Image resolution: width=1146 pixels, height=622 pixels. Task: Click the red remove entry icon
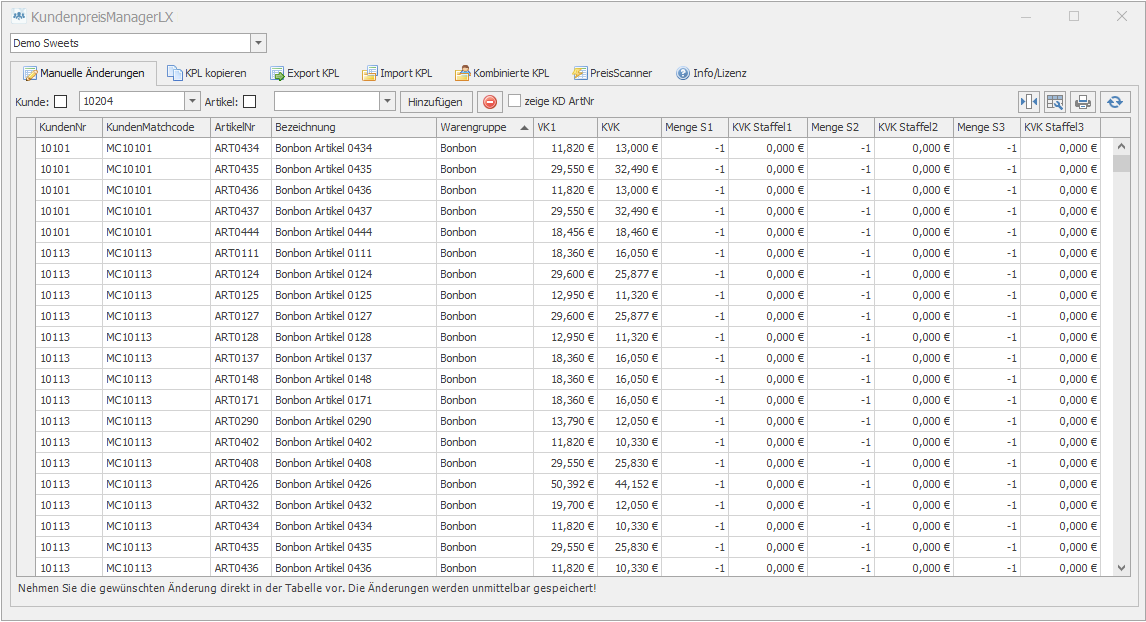click(489, 101)
